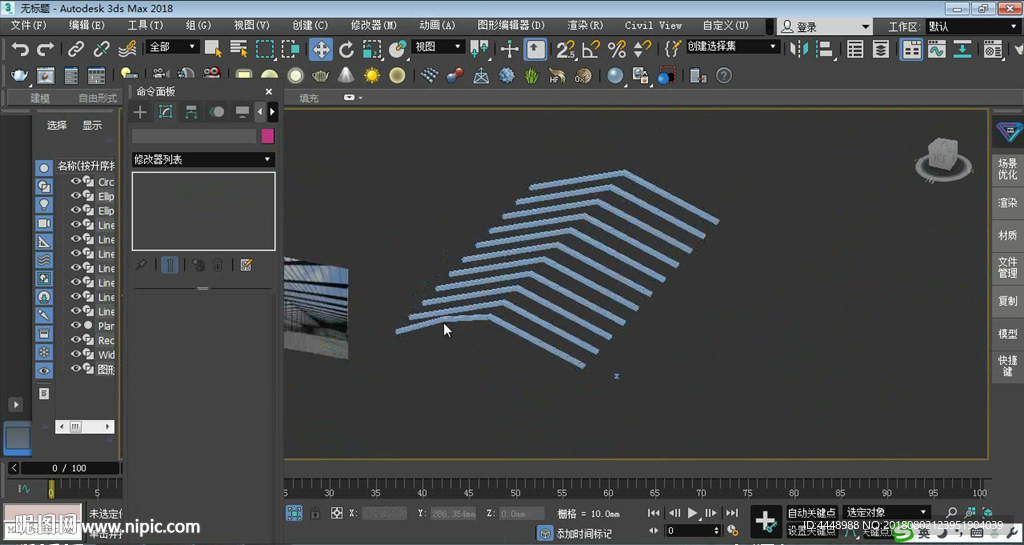The image size is (1024, 545).
Task: Activate the Select Object tool
Action: (213, 49)
